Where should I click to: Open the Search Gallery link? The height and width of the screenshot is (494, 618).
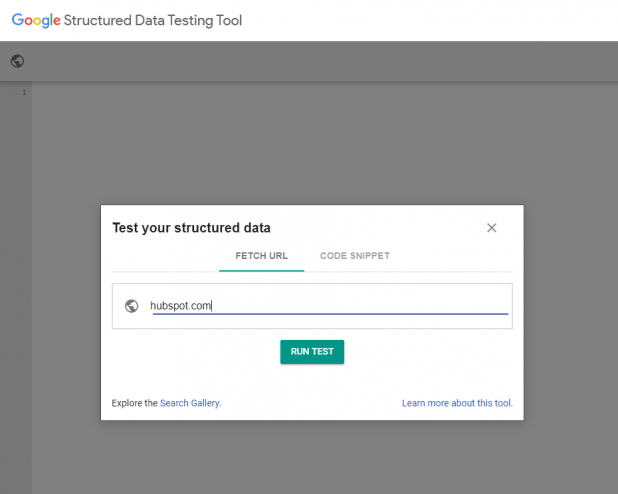click(190, 403)
